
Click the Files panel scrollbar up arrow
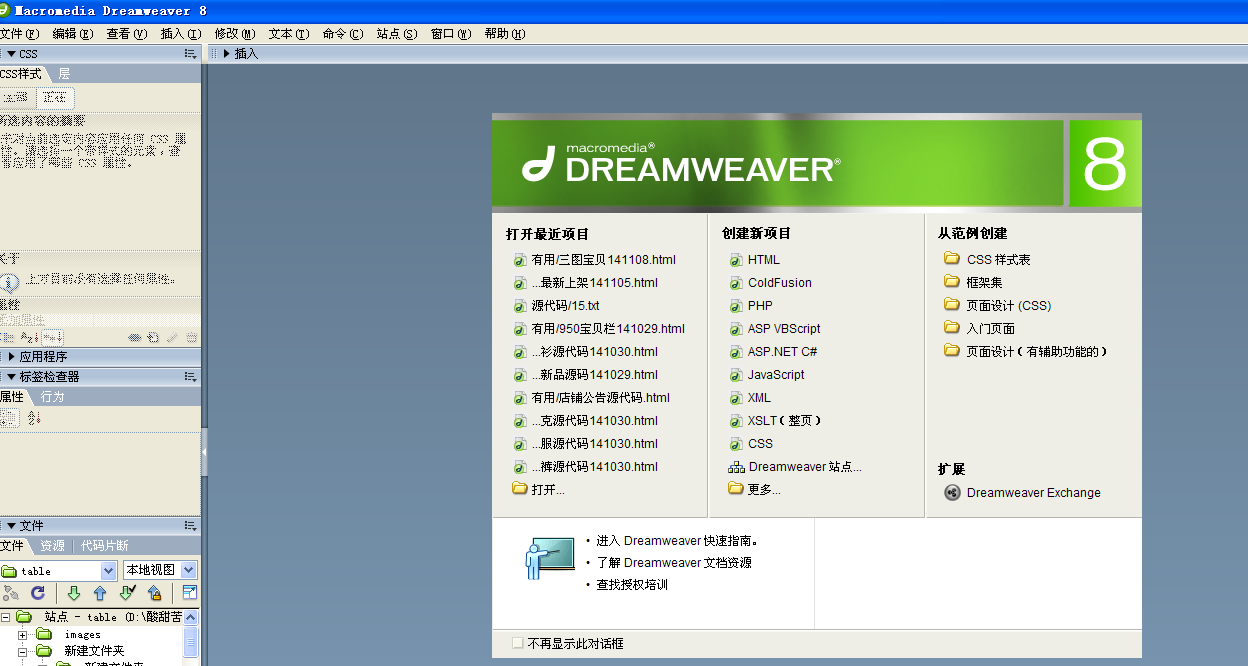point(191,618)
